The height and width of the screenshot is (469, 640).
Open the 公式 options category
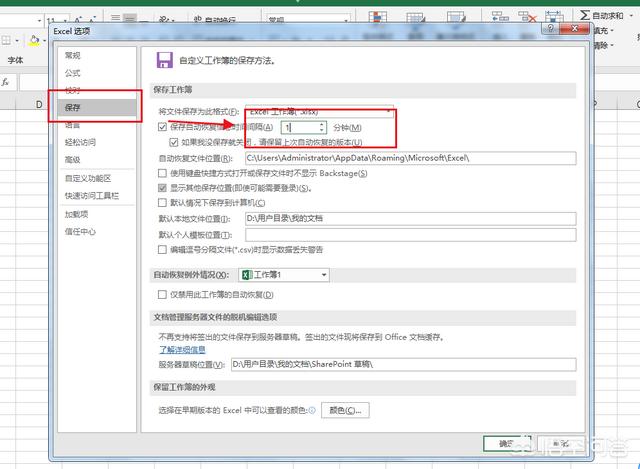73,73
